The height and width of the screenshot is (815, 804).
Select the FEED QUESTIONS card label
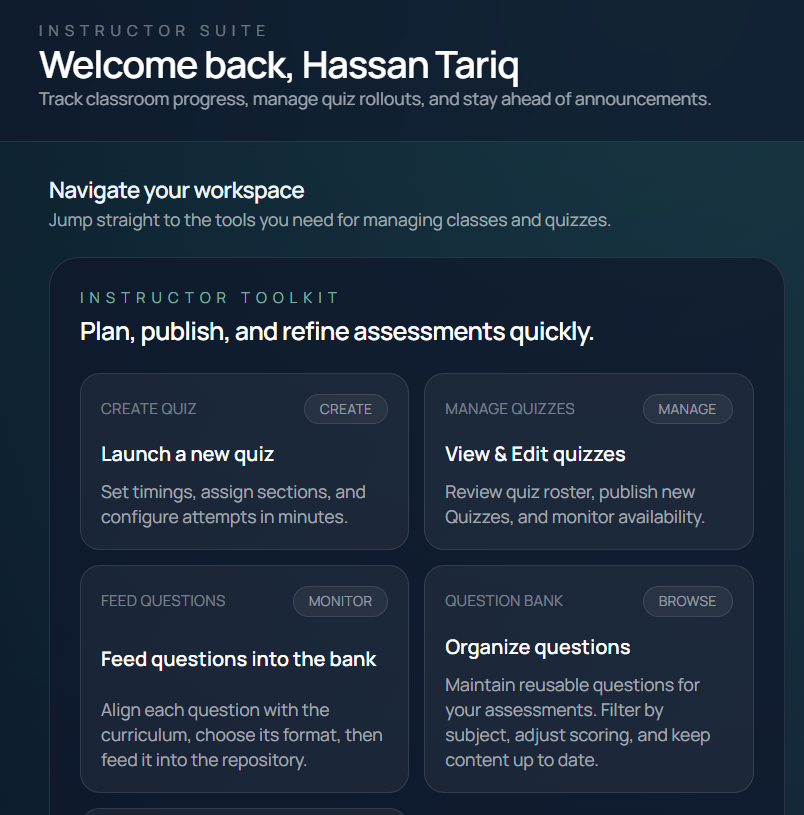[163, 601]
